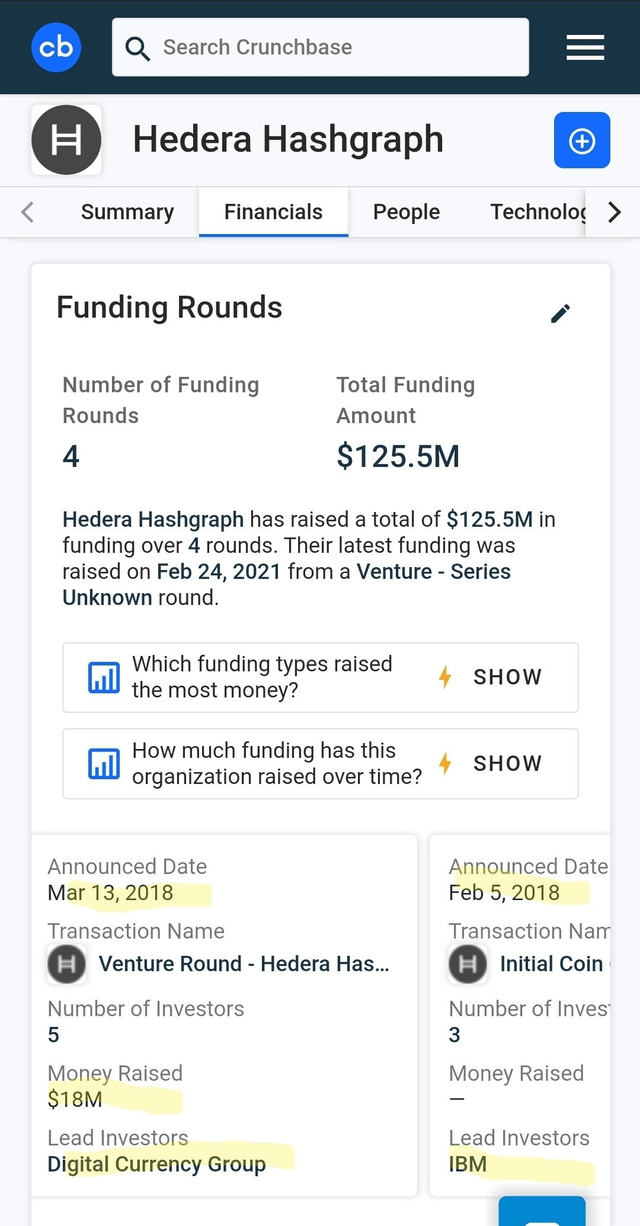
Task: Click the Mar 13, 2018 announced date
Action: [x=110, y=893]
